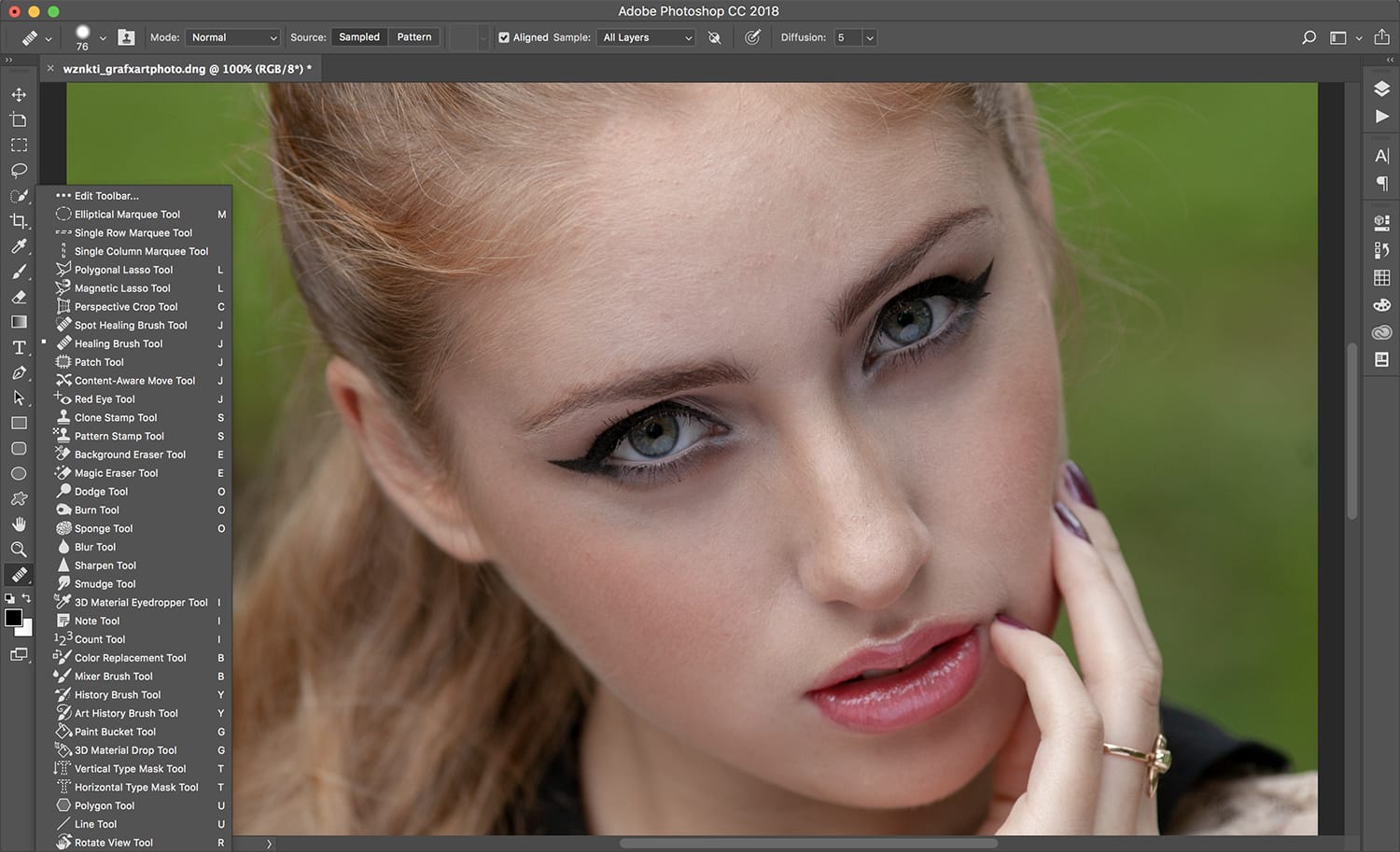Click the background color swatch
The height and width of the screenshot is (852, 1400).
click(x=25, y=629)
